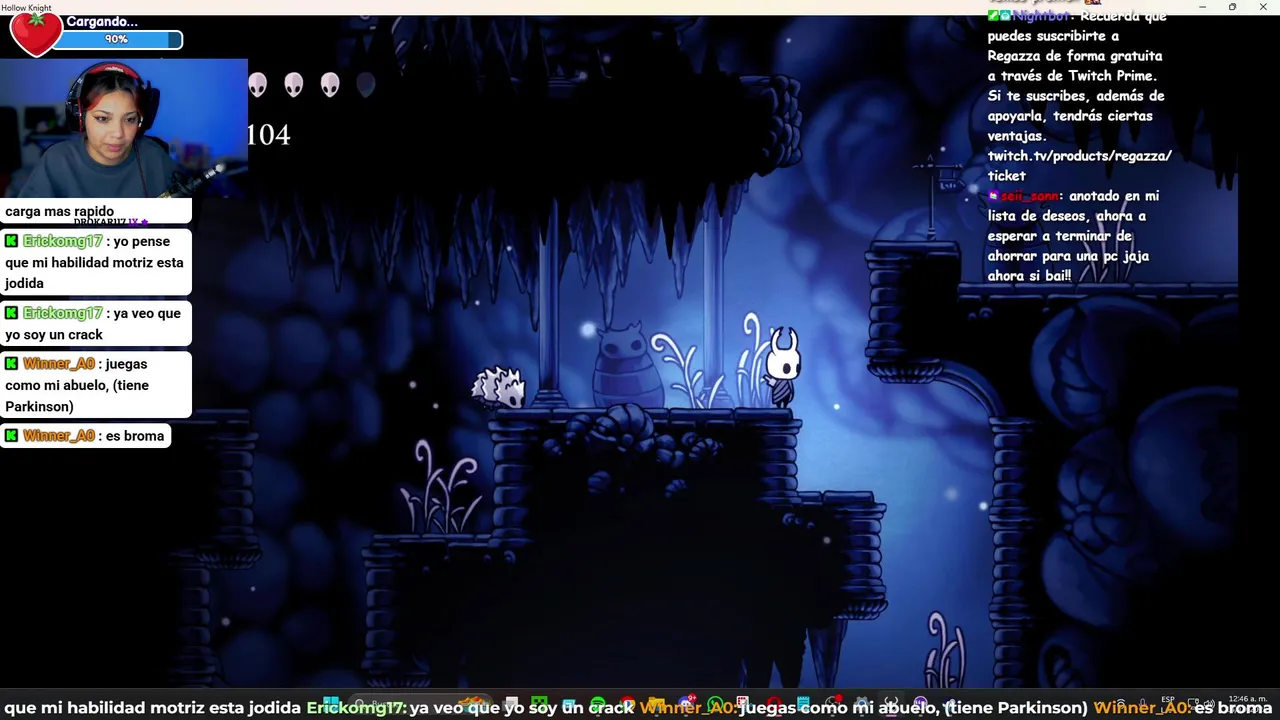This screenshot has height=720, width=1280.
Task: Click the white fern plant on lower ledge
Action: coord(443,488)
